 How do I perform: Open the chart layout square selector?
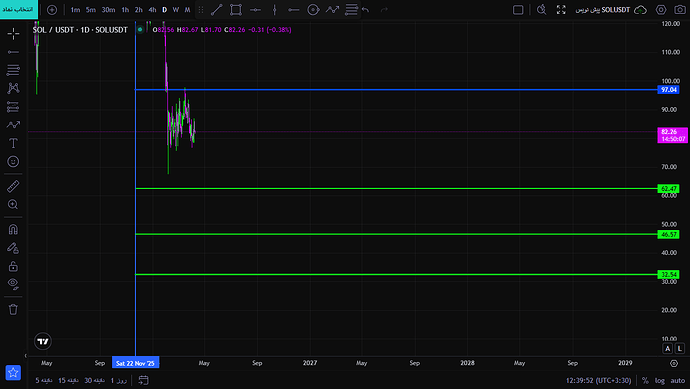tap(518, 10)
